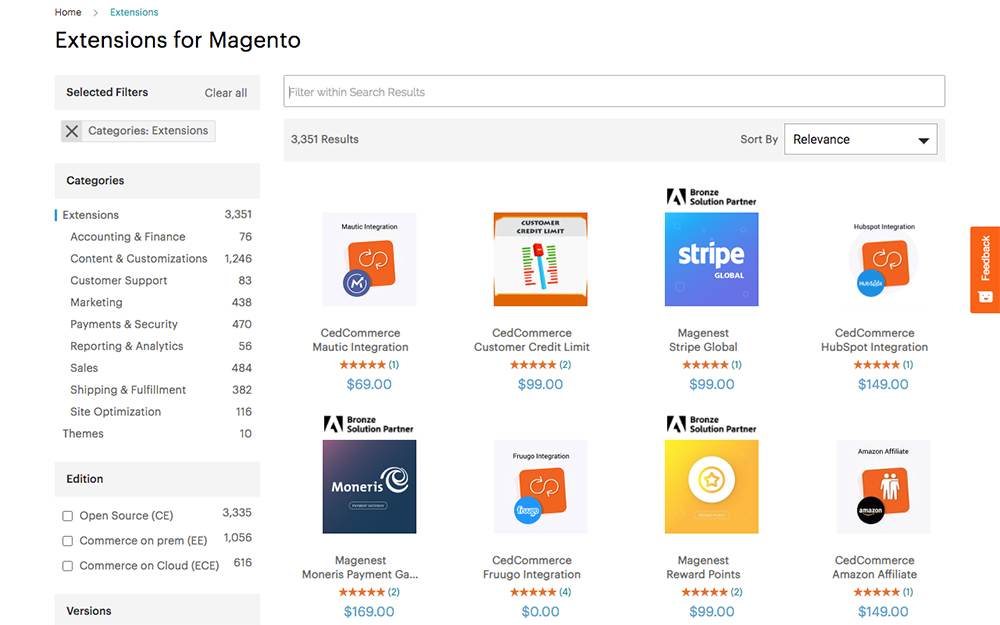Open the Reward Points product image
1000x625 pixels.
(x=712, y=487)
